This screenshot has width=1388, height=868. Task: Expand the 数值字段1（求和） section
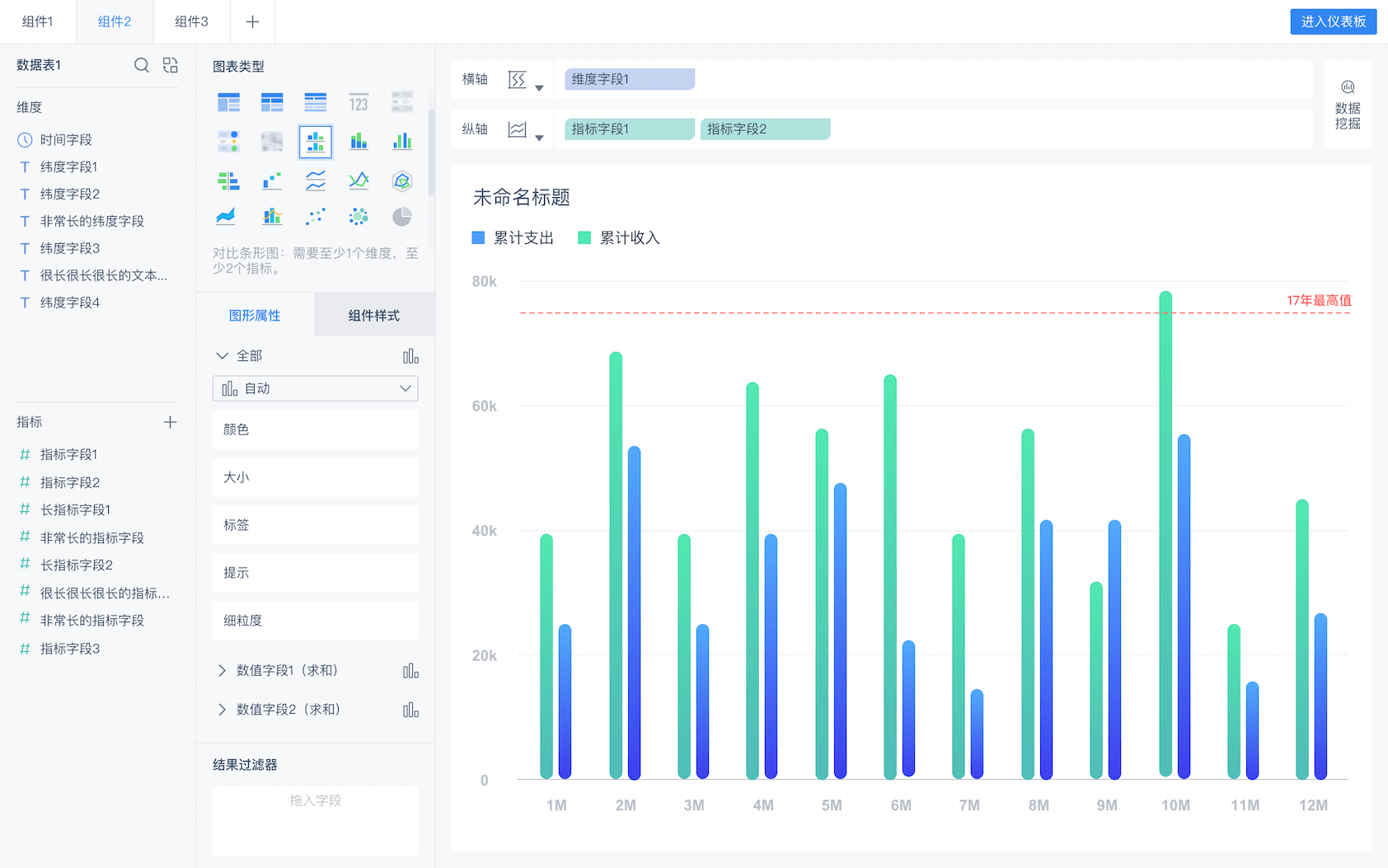pos(222,671)
